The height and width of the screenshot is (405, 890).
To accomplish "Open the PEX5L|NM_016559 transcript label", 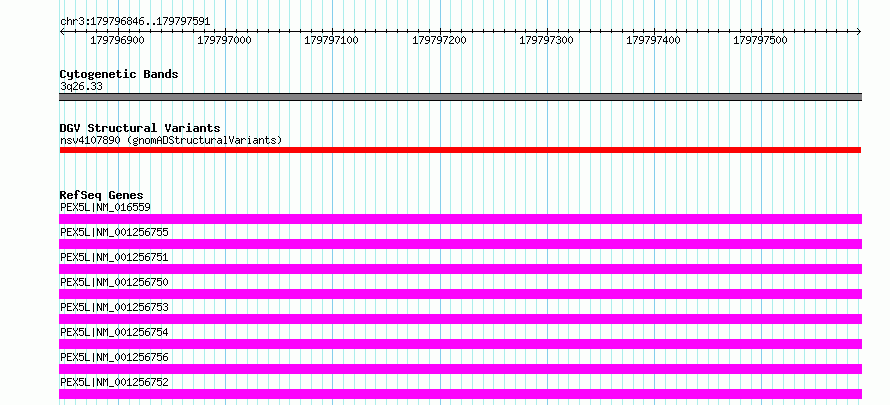I will (x=105, y=208).
